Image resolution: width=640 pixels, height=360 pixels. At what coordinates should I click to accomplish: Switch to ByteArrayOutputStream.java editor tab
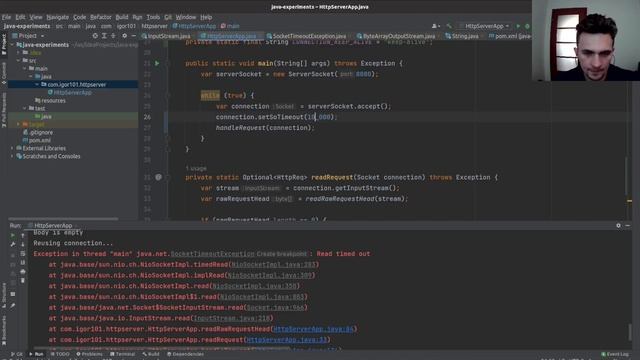pos(396,36)
